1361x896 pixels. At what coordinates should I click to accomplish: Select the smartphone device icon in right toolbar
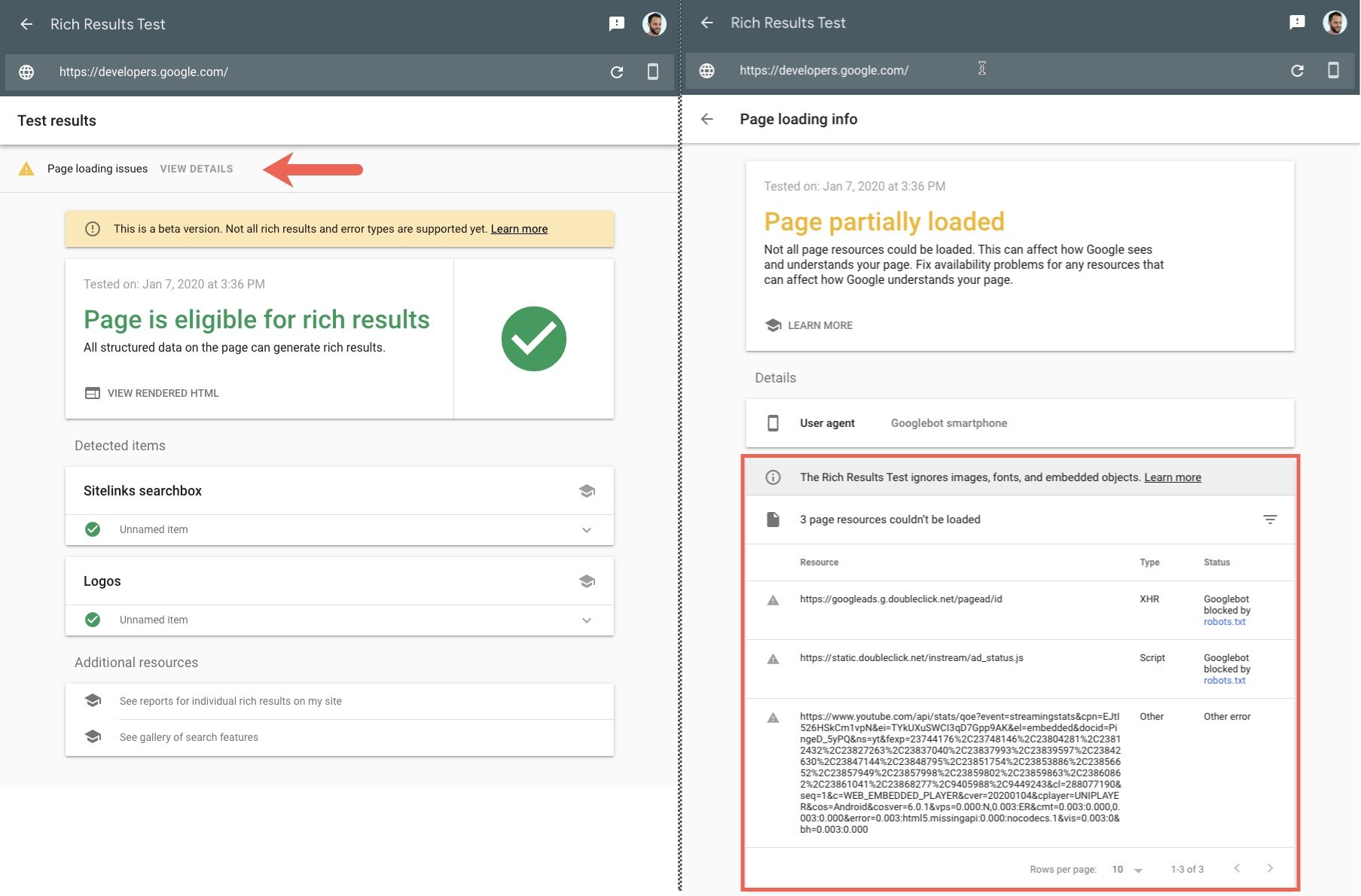coord(1334,70)
